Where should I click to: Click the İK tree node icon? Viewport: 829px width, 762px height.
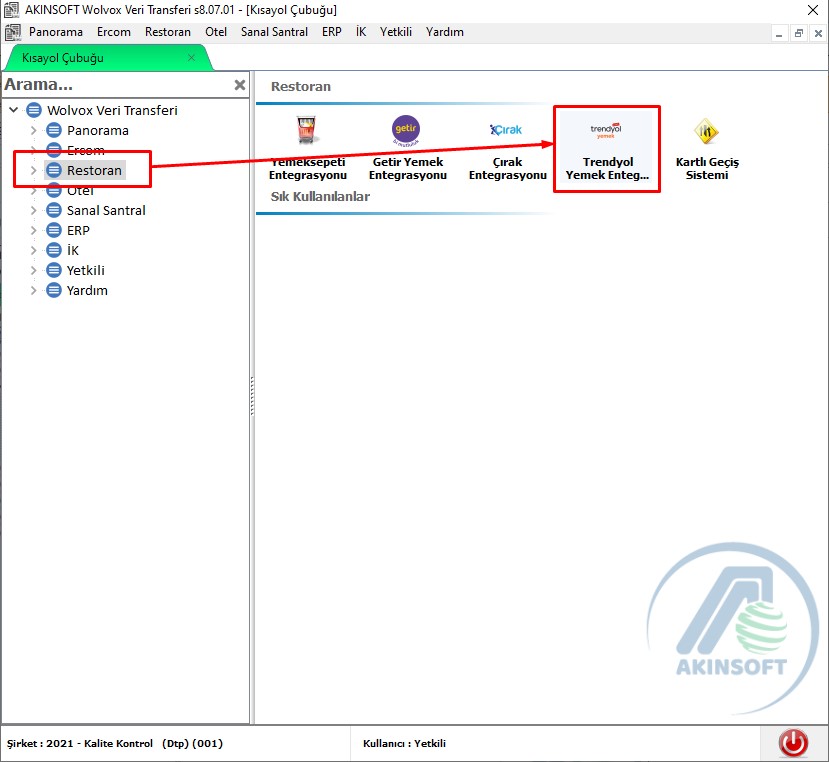point(54,250)
